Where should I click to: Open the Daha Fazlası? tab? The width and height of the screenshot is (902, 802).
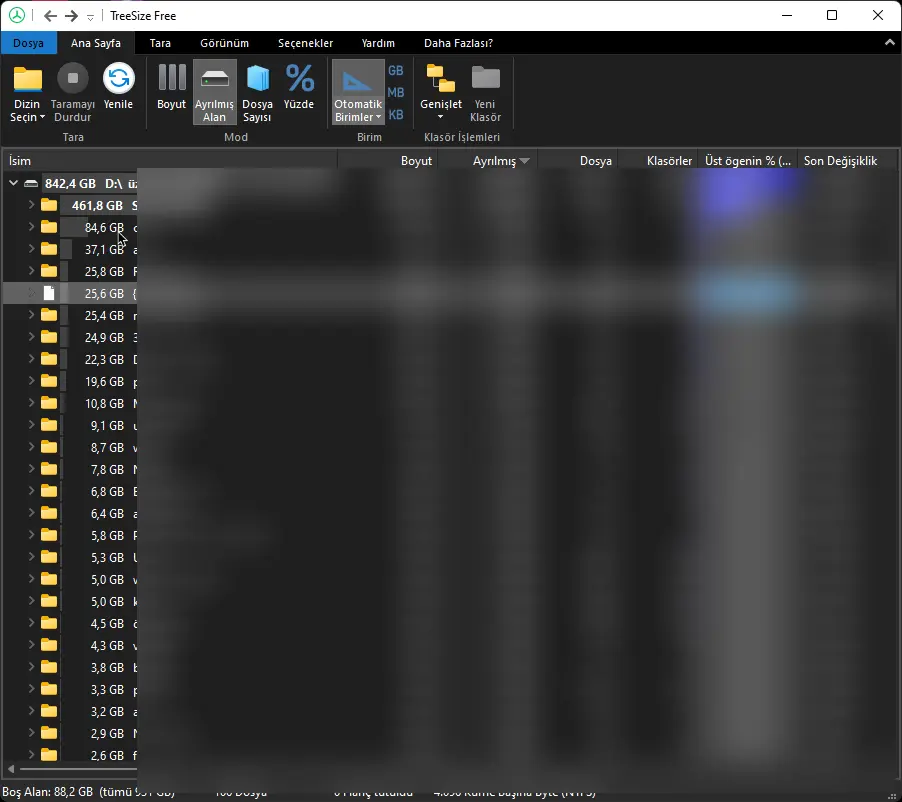[458, 43]
